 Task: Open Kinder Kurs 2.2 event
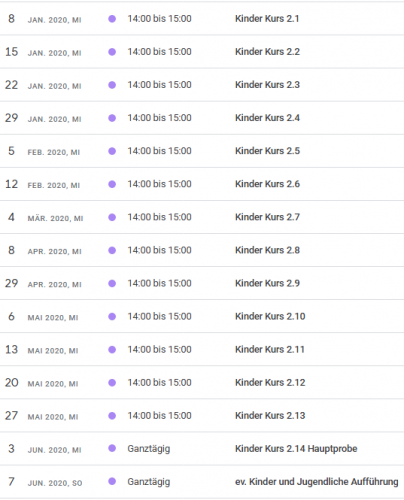pyautogui.click(x=267, y=52)
